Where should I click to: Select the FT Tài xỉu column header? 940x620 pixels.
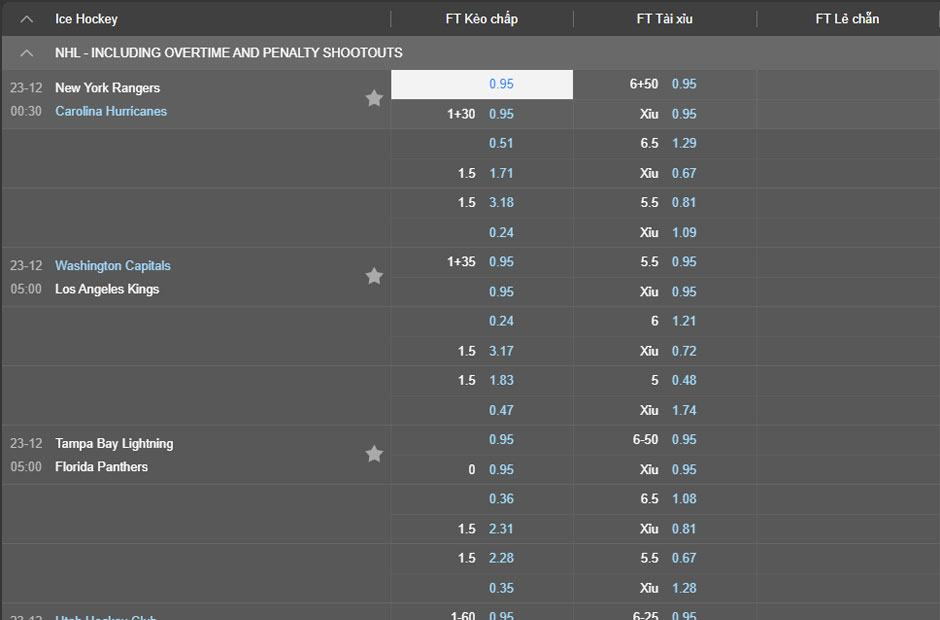664,19
